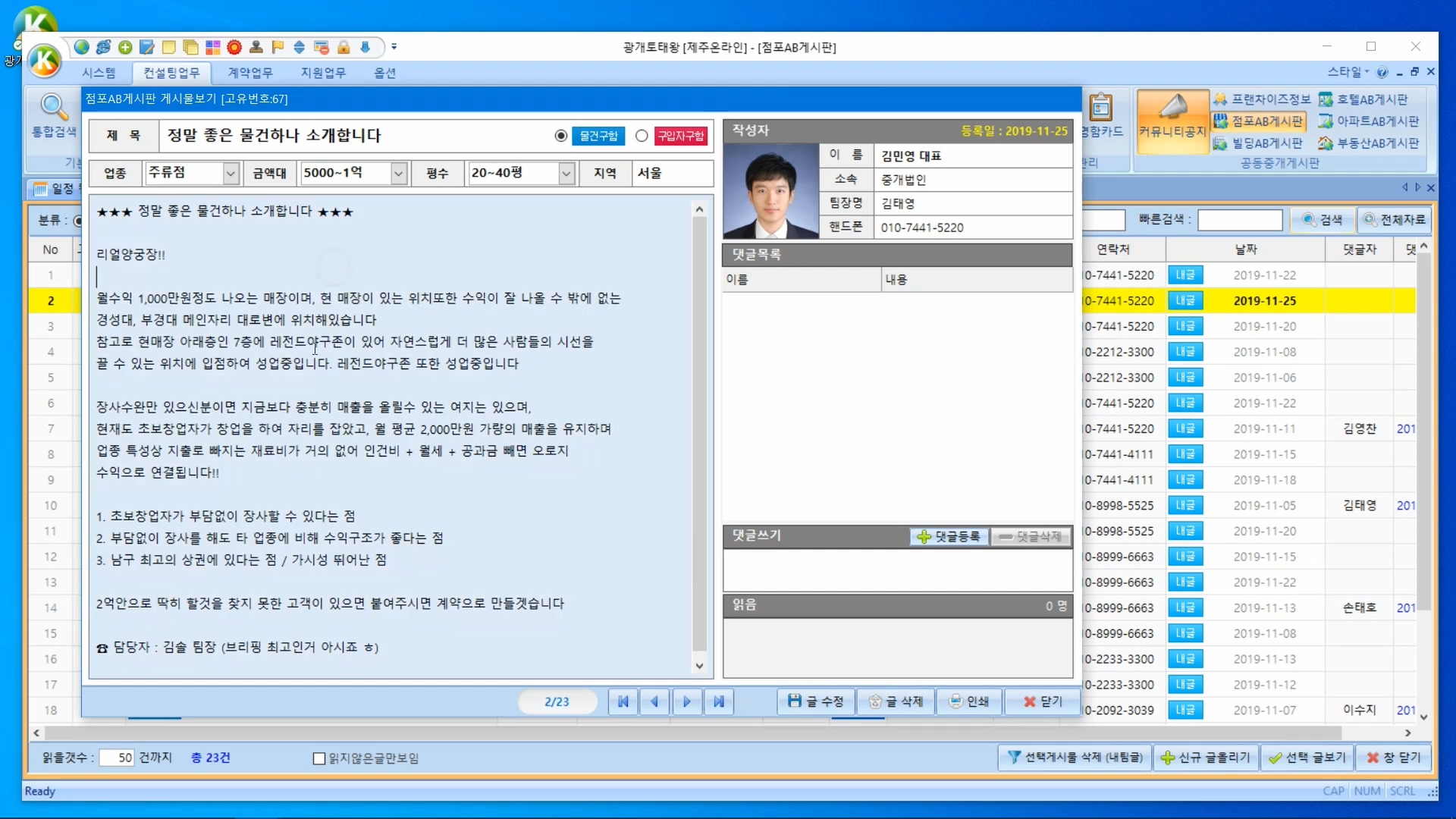Viewport: 1456px width, 819px height.
Task: Open the 계약업무 ribbon tab
Action: 250,73
